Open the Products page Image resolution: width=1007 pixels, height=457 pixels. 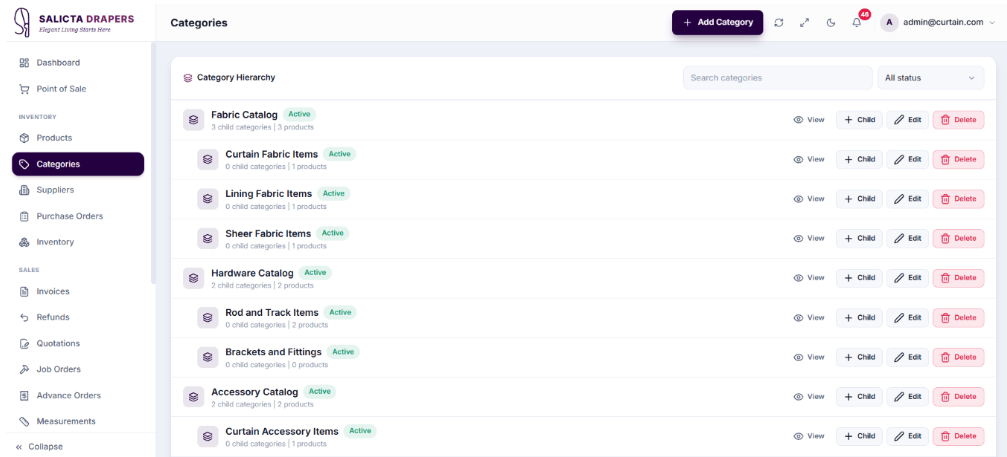(x=78, y=137)
